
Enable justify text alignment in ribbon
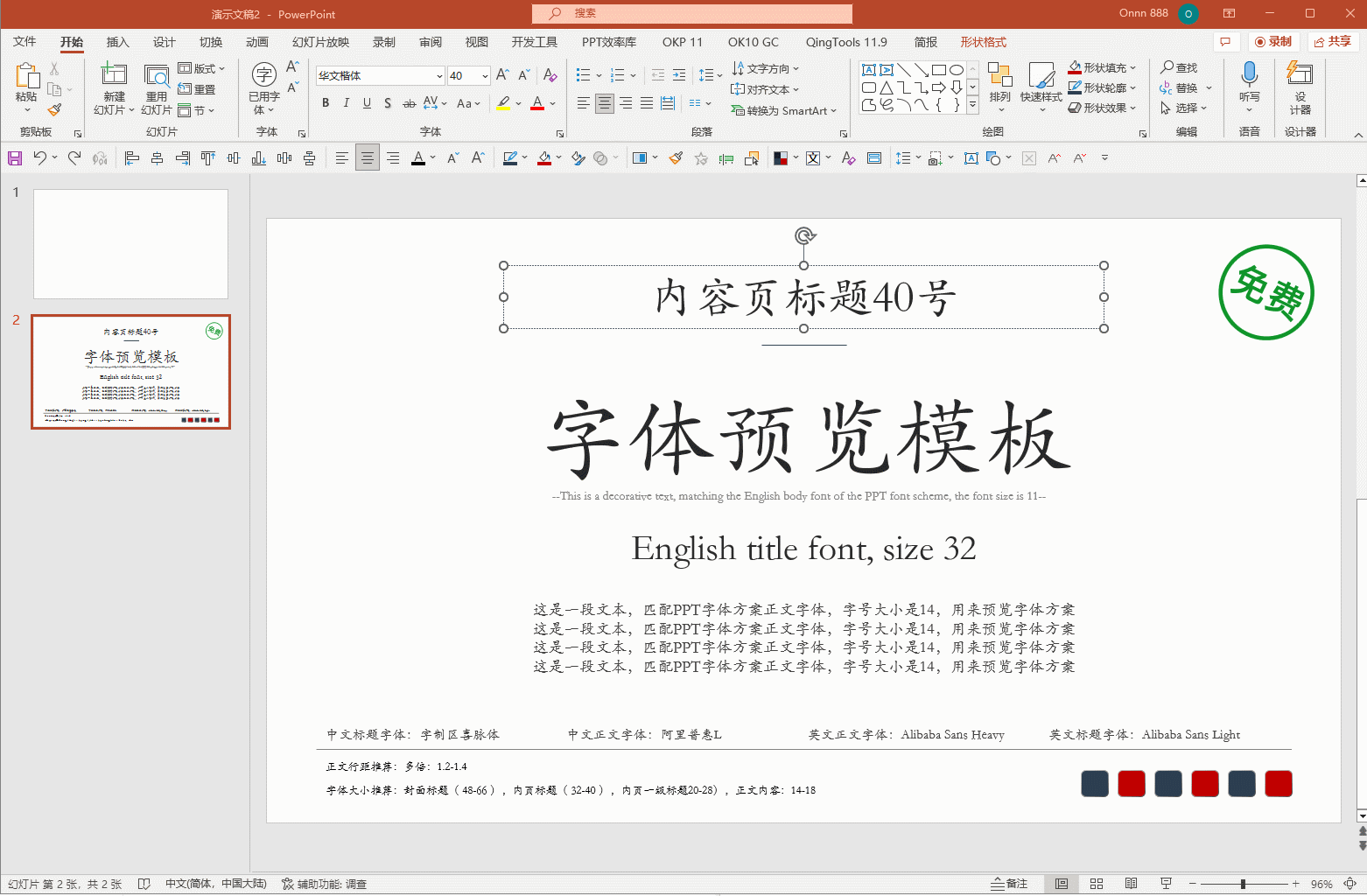(647, 103)
